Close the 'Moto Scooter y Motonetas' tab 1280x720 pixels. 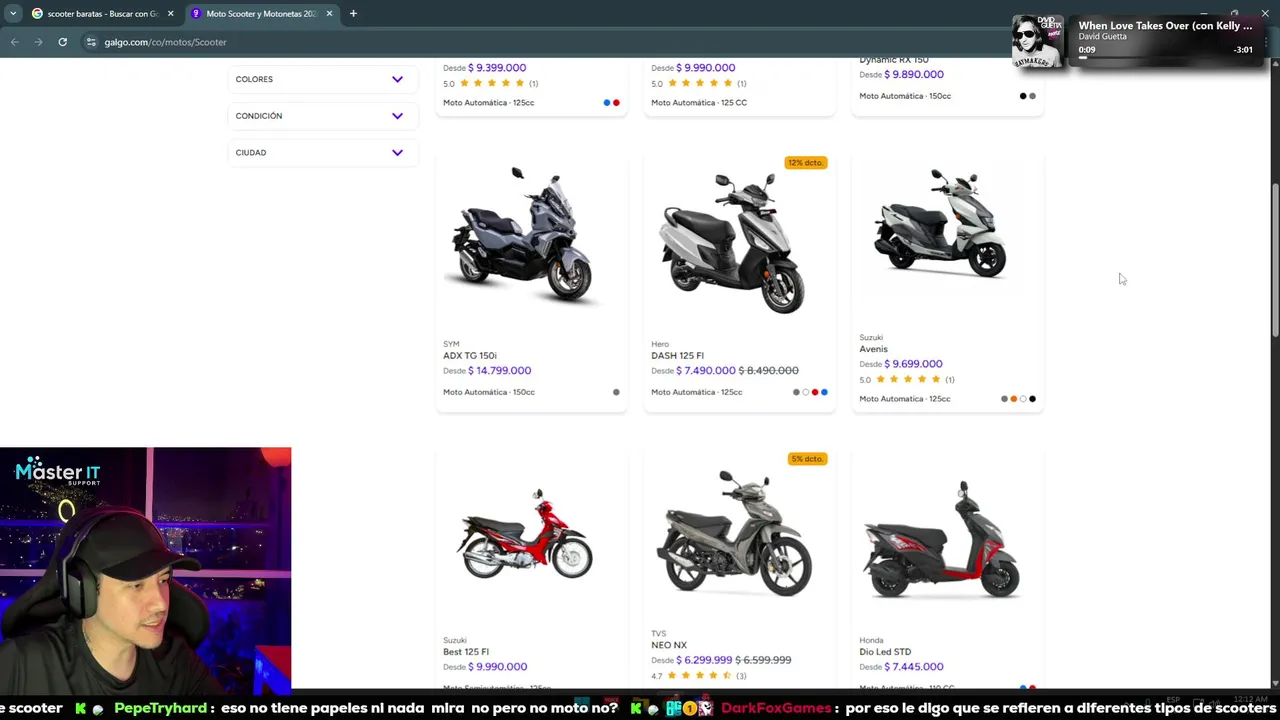pos(329,14)
